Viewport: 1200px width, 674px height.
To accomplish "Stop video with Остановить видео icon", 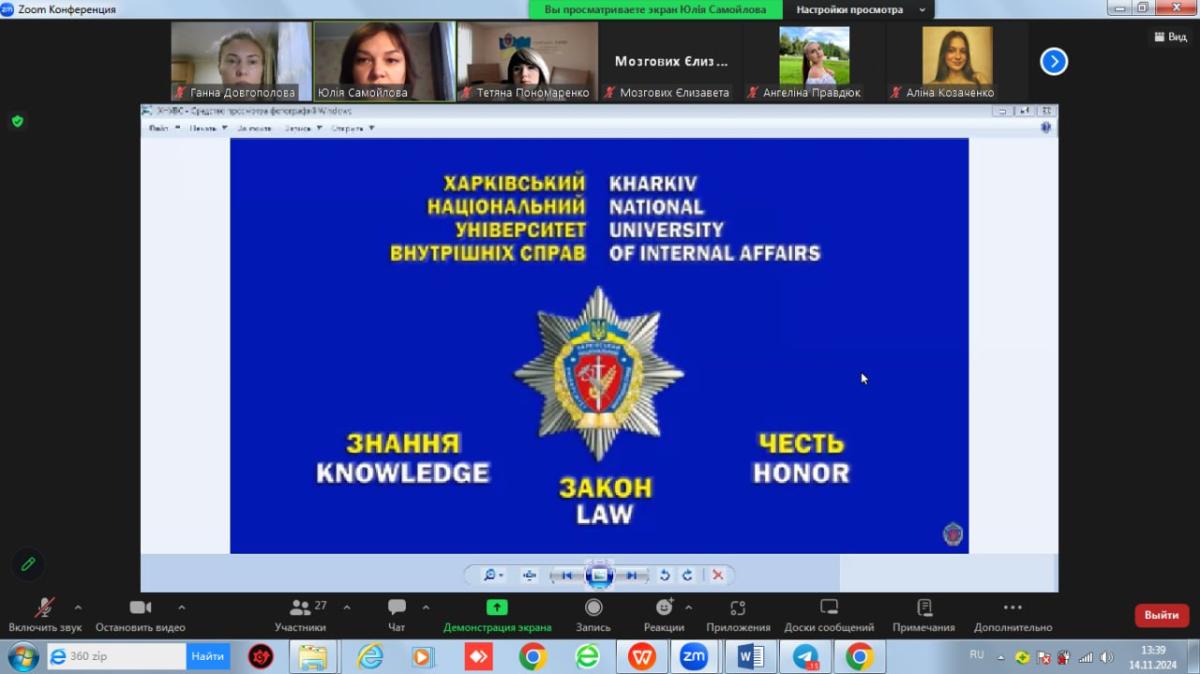I will (140, 607).
